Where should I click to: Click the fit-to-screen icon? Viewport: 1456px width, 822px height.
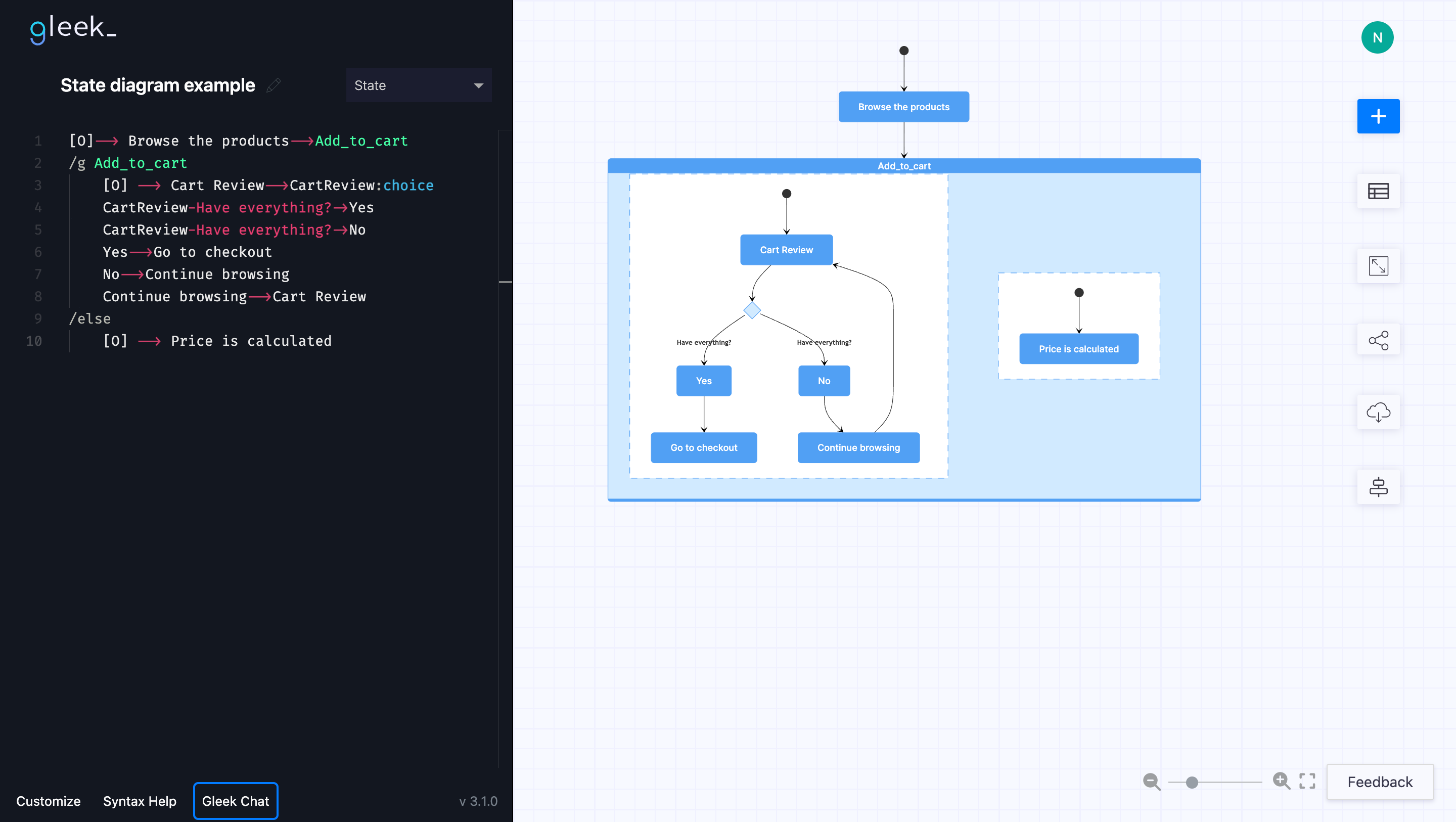click(1307, 781)
